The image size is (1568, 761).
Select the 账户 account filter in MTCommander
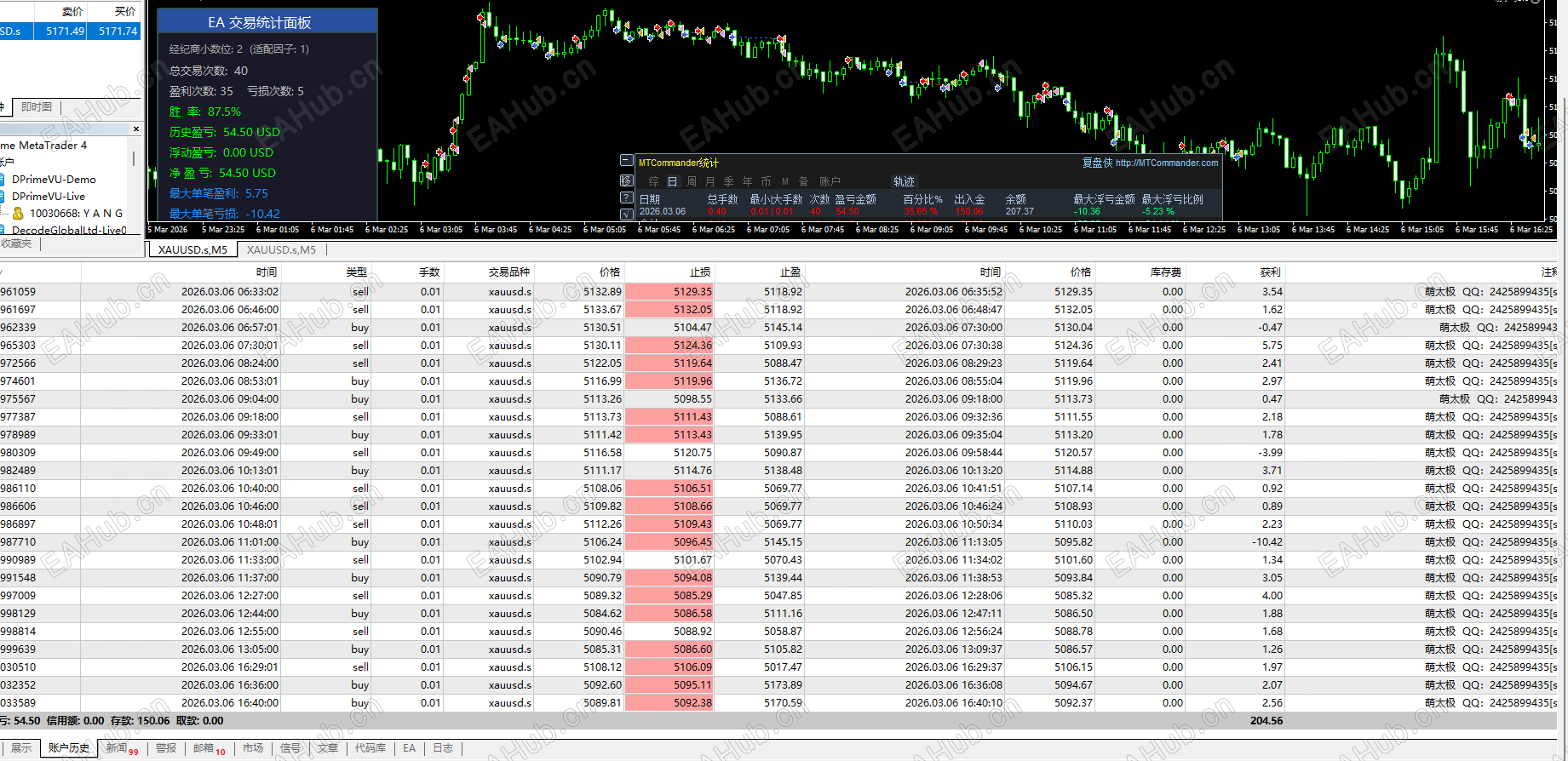(x=830, y=181)
